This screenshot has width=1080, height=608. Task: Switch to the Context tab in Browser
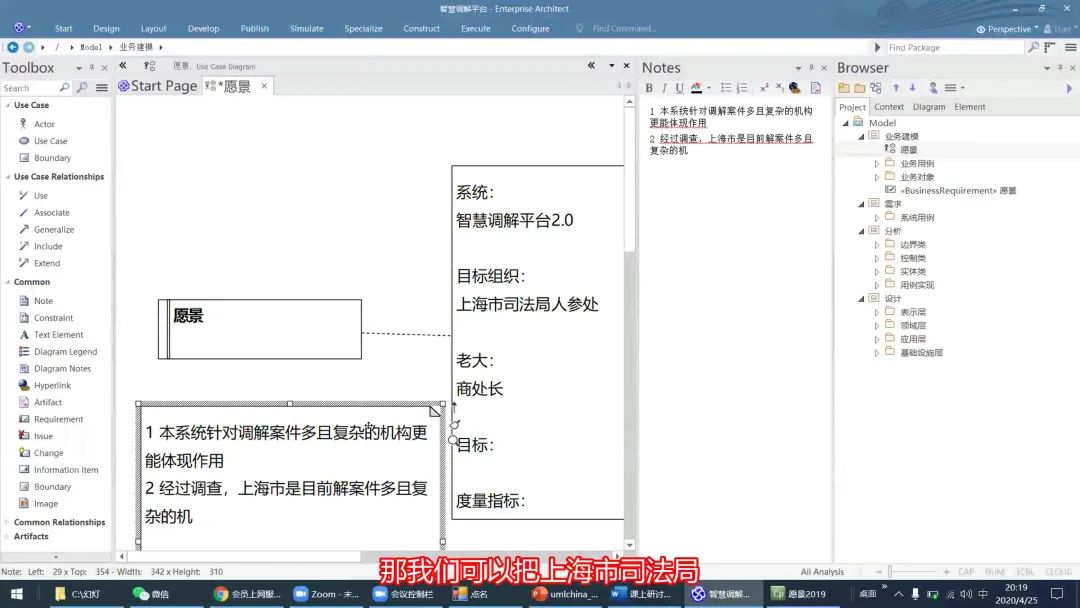pyautogui.click(x=889, y=107)
